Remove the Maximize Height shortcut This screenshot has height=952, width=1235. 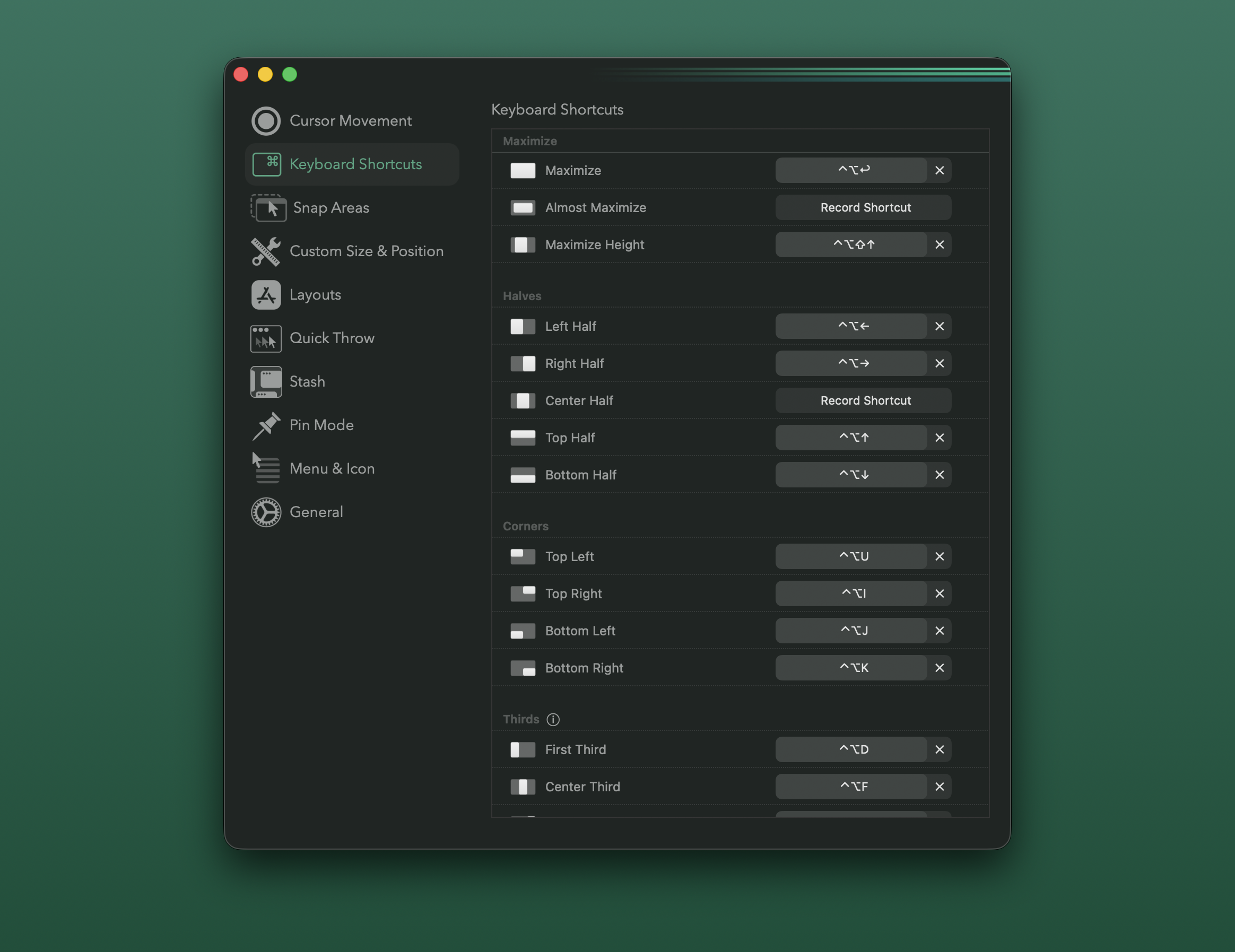coord(940,245)
